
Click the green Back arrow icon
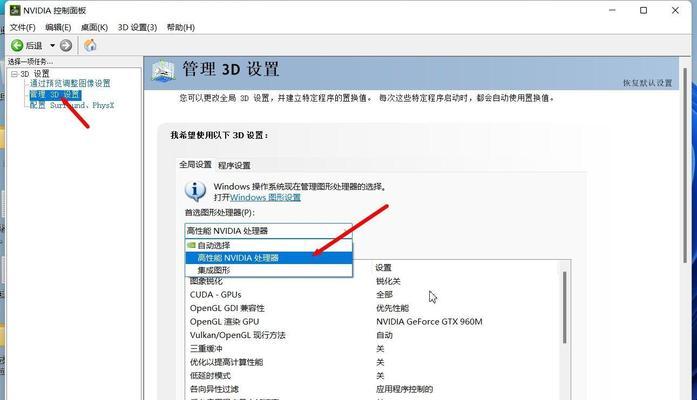pyautogui.click(x=17, y=45)
